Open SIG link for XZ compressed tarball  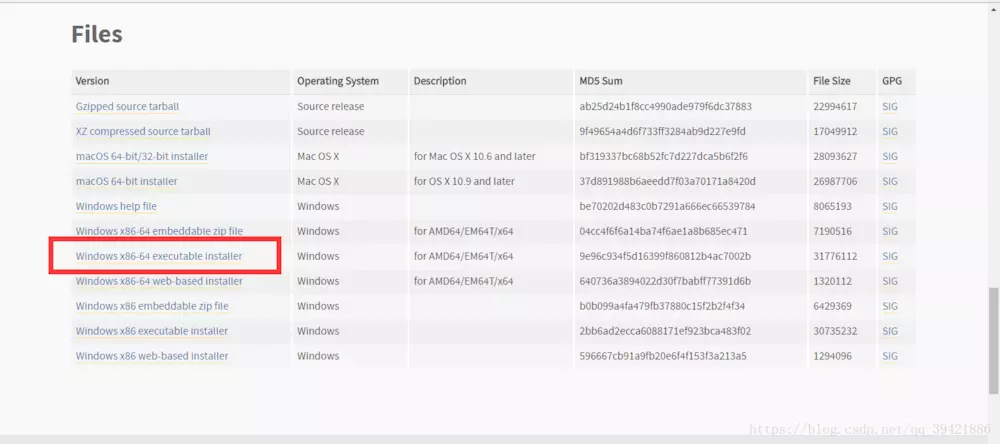890,131
